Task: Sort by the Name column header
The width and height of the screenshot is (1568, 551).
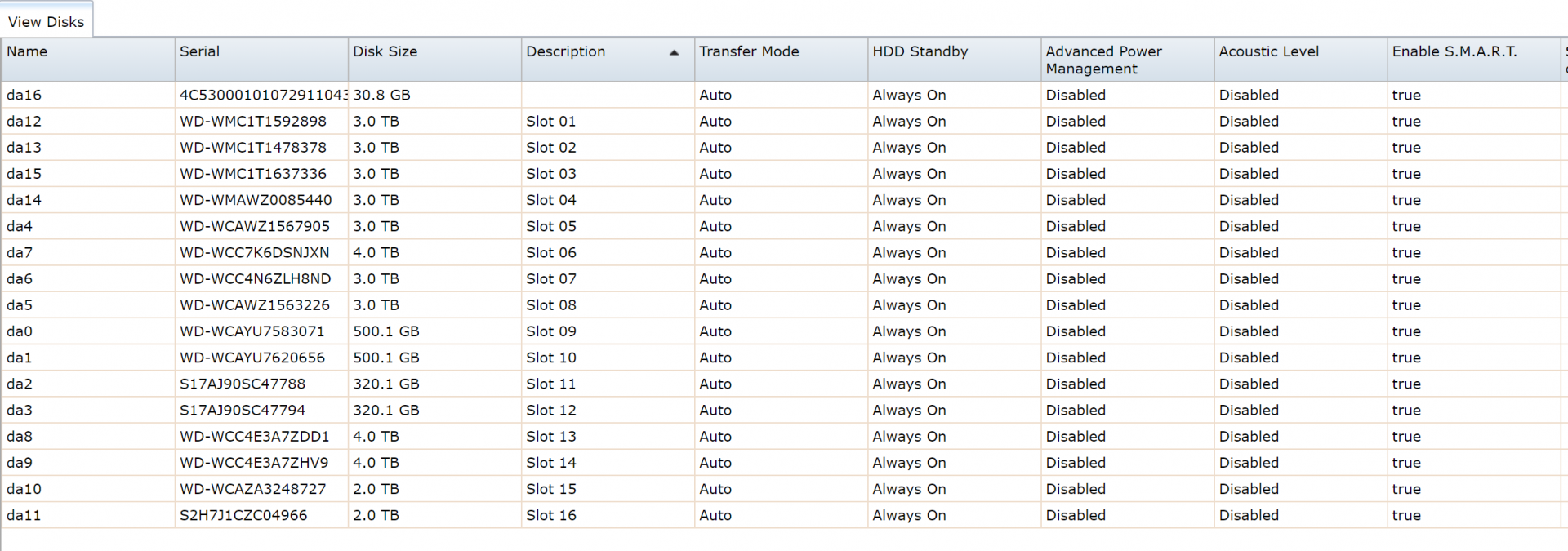Action: (x=87, y=60)
